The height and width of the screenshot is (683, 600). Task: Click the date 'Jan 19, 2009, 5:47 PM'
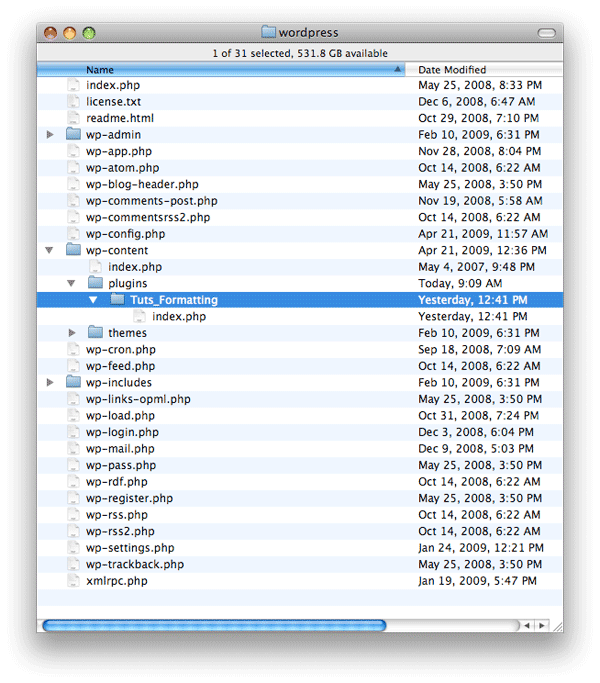477,581
